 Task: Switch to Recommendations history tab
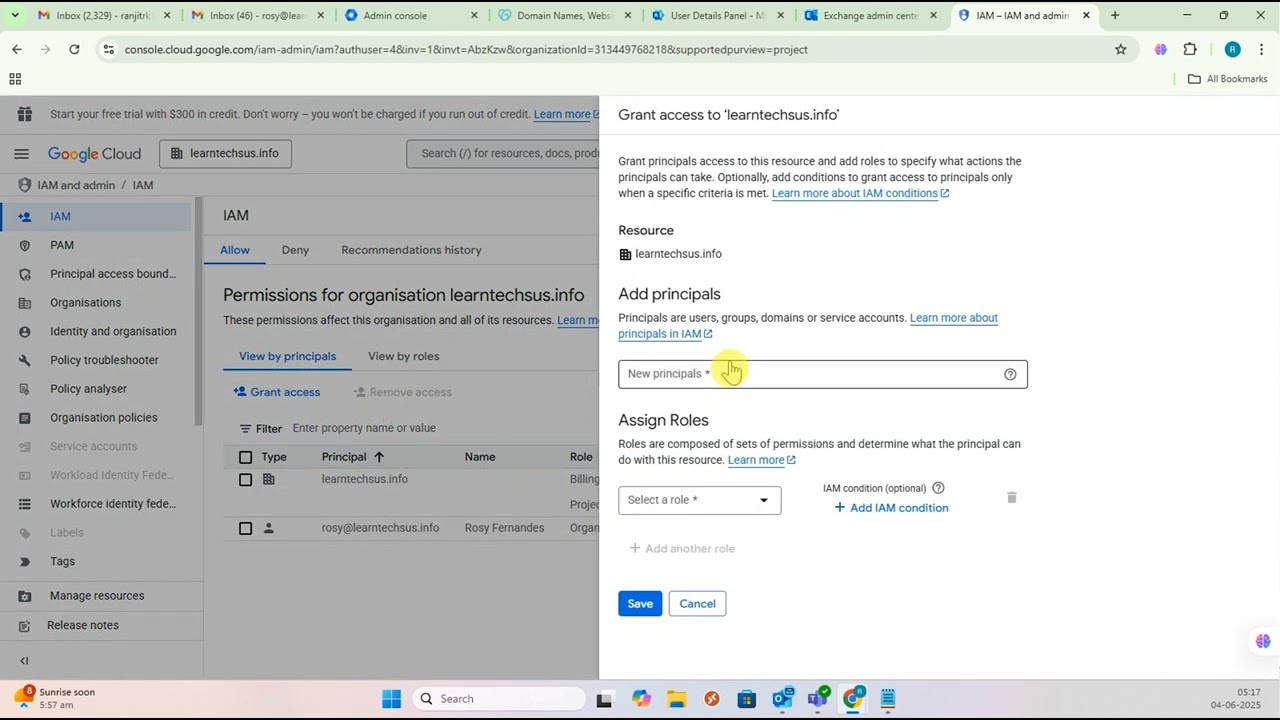pyautogui.click(x=411, y=250)
